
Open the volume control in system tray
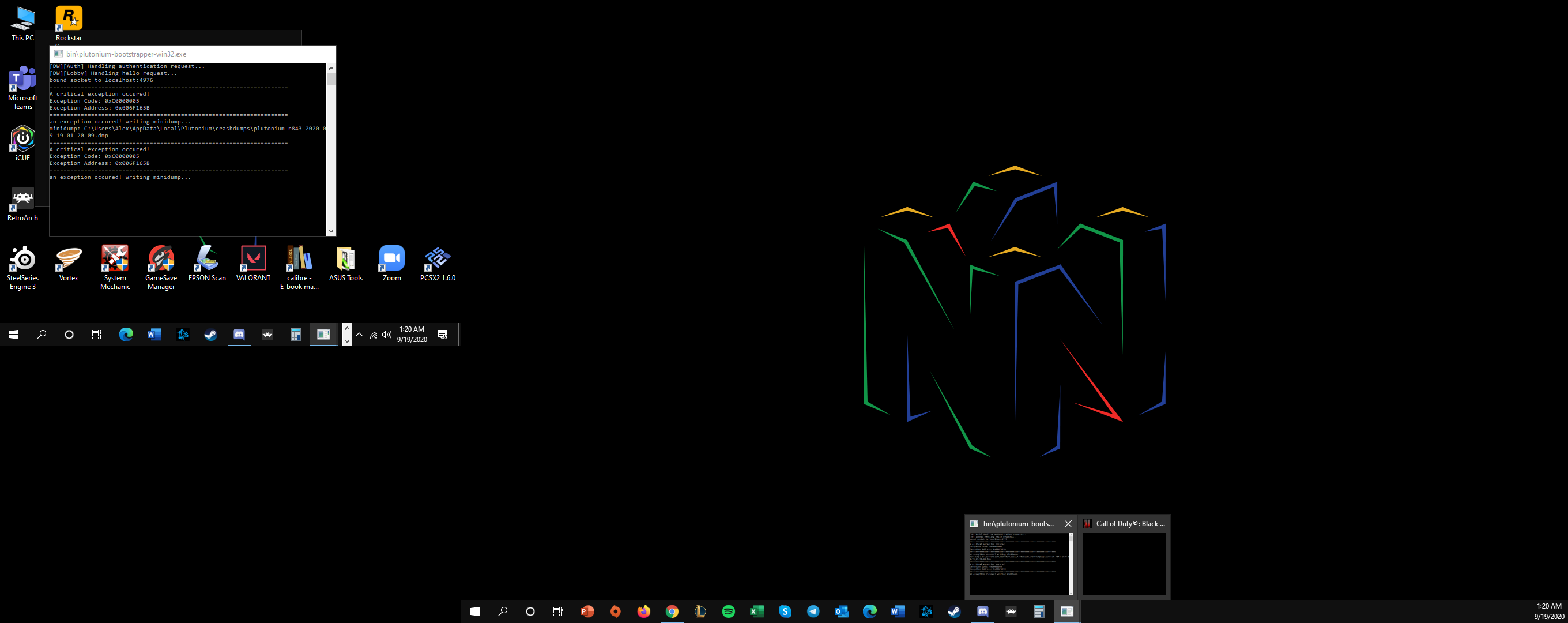[x=386, y=335]
